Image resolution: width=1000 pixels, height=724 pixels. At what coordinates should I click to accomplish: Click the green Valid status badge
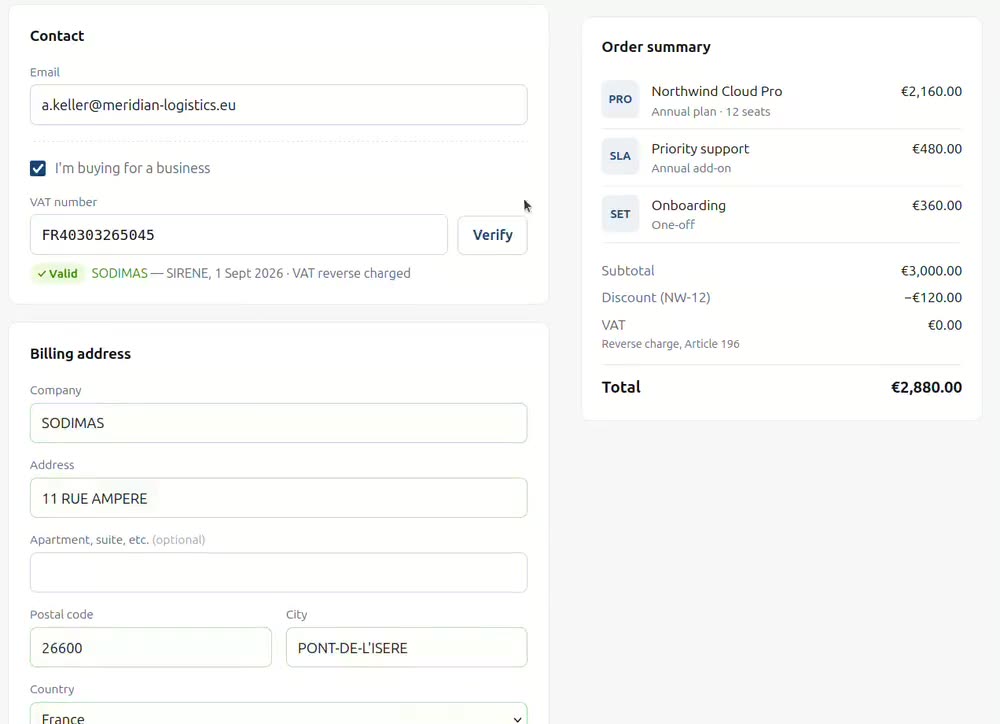coord(57,274)
